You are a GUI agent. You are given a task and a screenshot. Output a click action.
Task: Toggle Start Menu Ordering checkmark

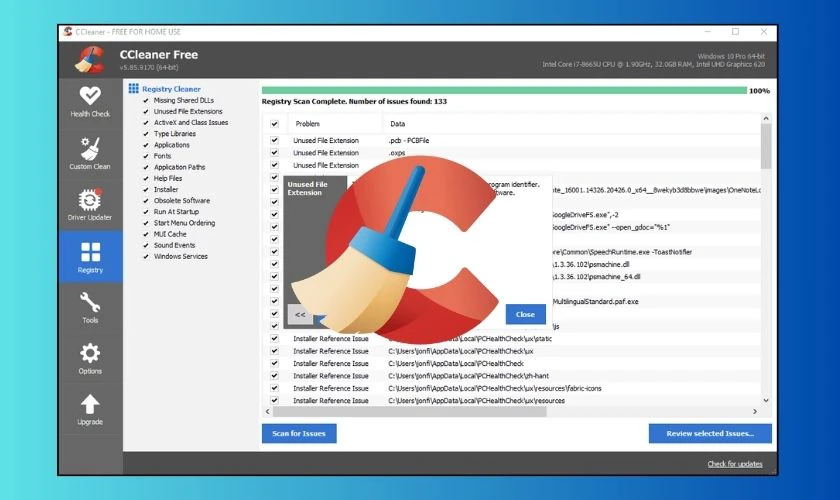coord(146,223)
